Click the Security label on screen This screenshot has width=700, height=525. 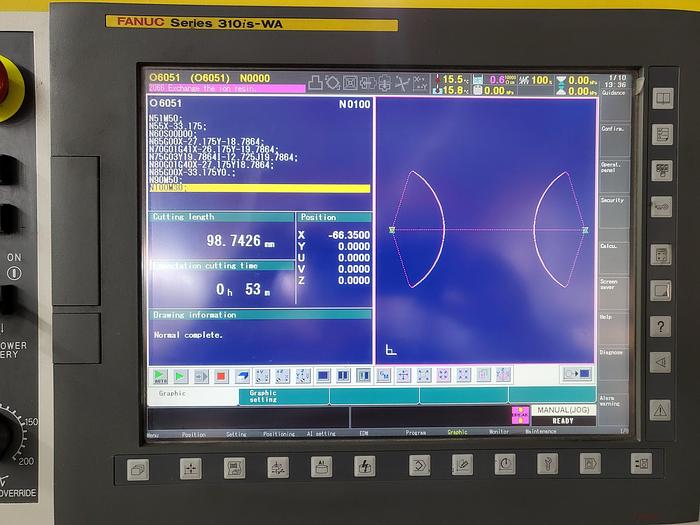(612, 200)
